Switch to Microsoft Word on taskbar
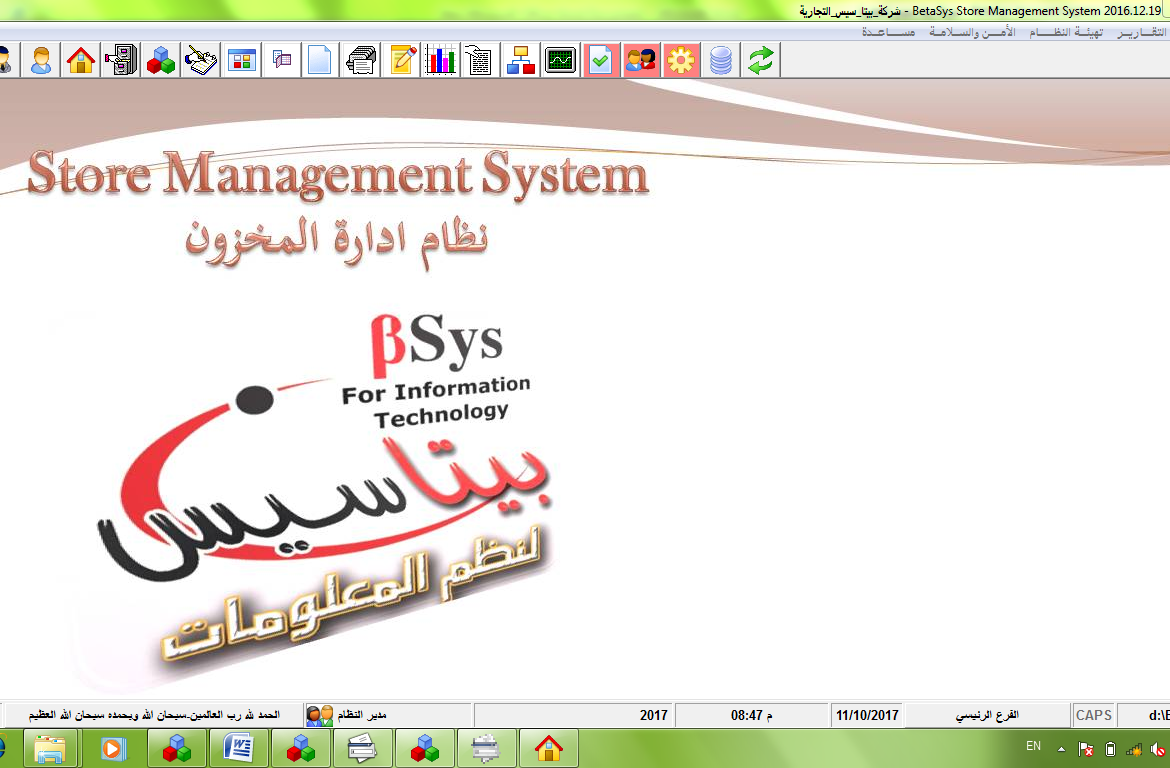This screenshot has width=1170, height=768. click(238, 748)
